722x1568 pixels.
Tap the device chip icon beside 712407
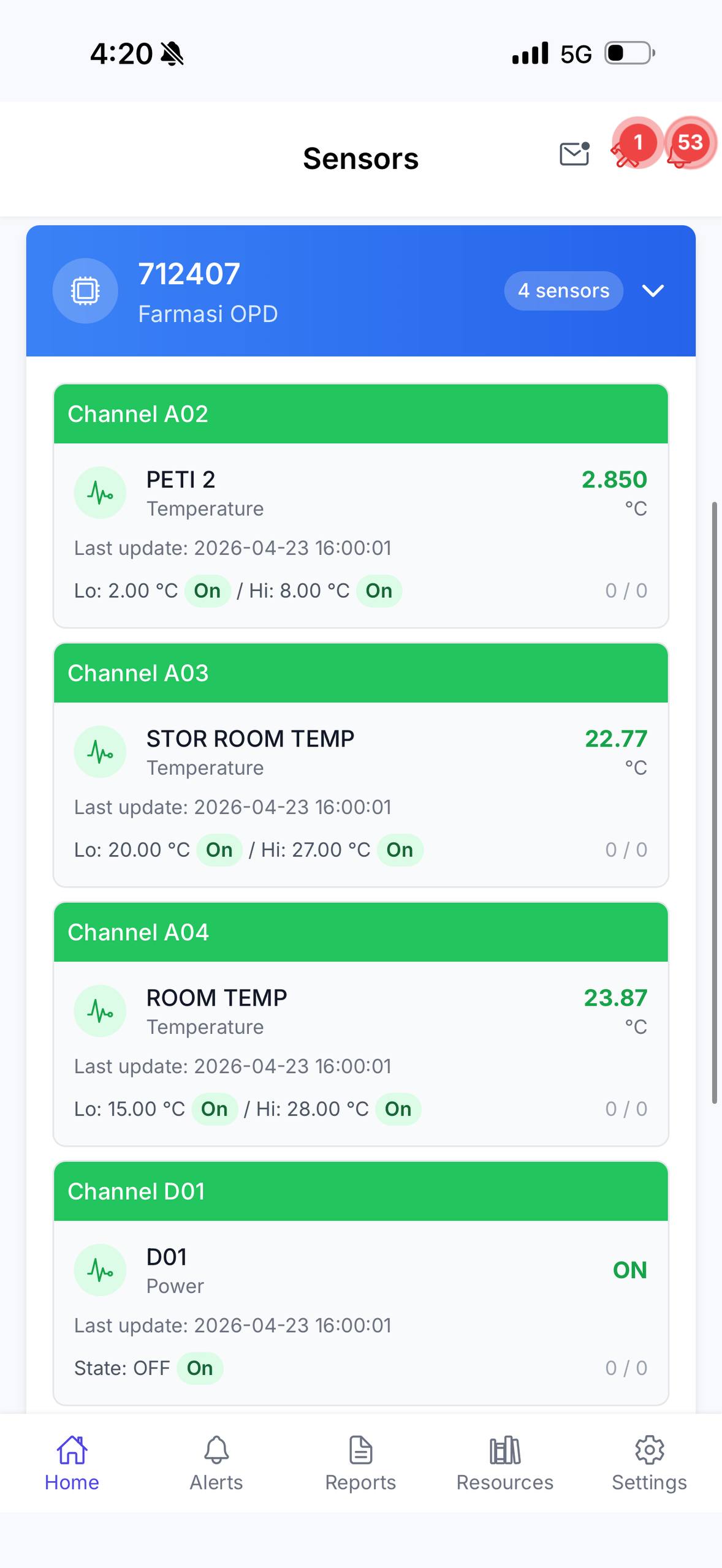(x=85, y=290)
